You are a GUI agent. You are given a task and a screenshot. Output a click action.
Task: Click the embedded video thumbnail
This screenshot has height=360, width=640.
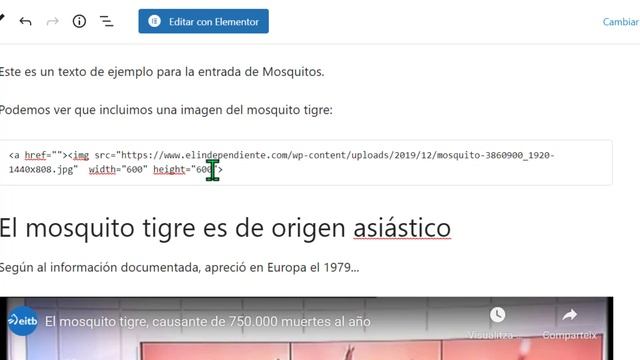coord(306,329)
